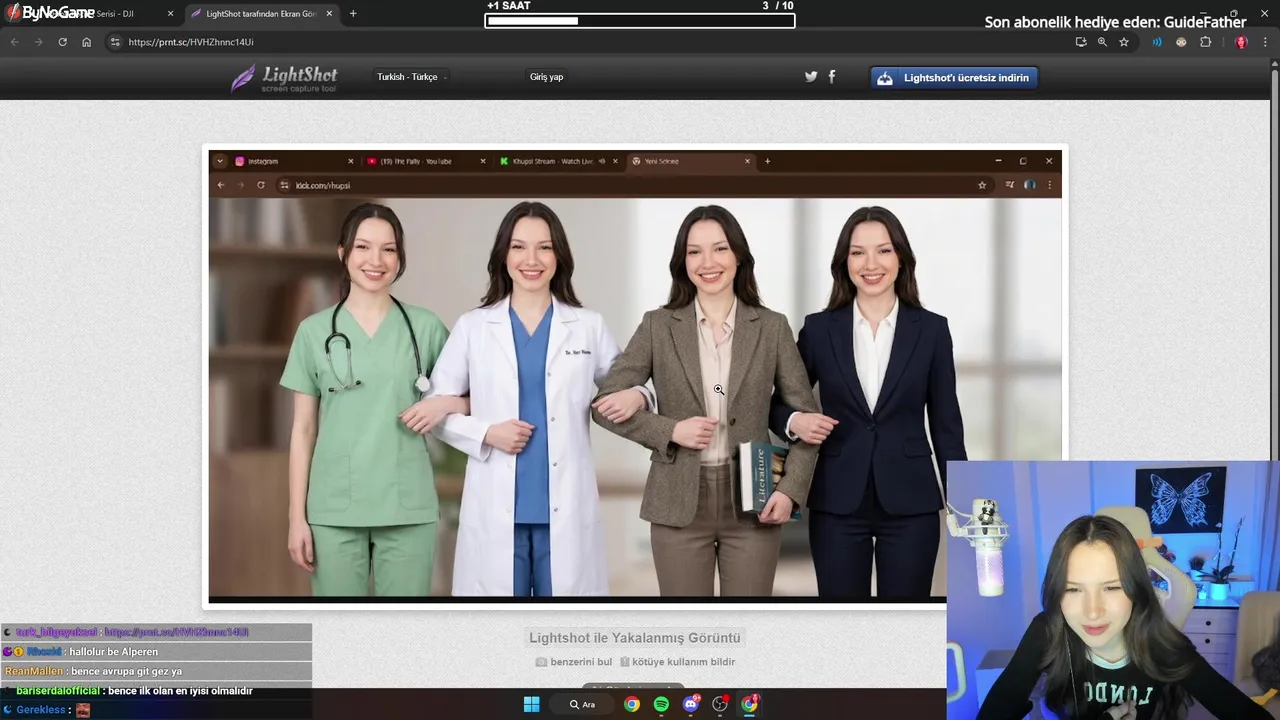The image size is (1280, 720).
Task: Open the active Chrome profile taskbar icon
Action: (x=749, y=704)
